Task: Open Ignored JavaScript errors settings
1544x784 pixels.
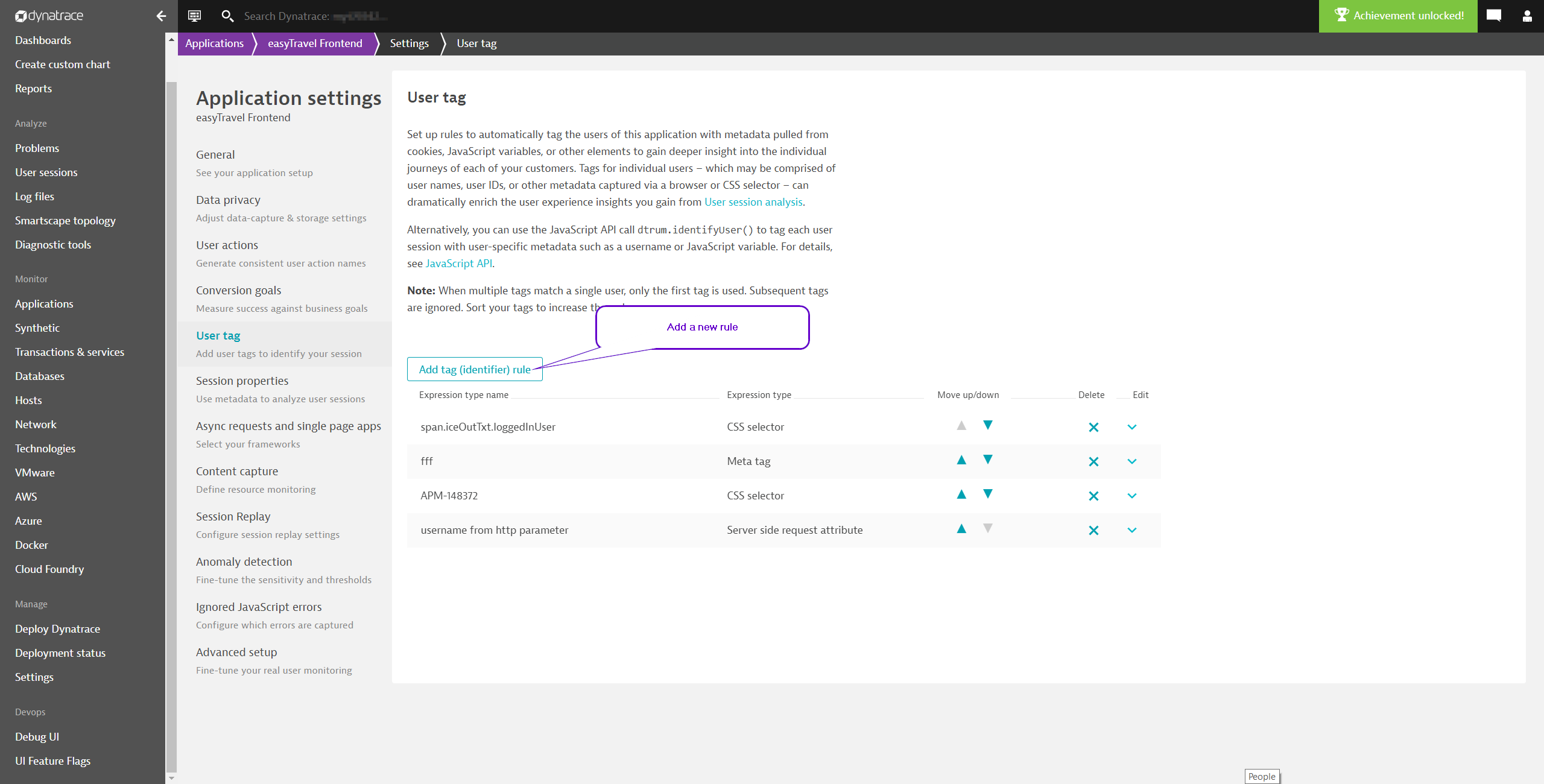Action: (x=285, y=616)
